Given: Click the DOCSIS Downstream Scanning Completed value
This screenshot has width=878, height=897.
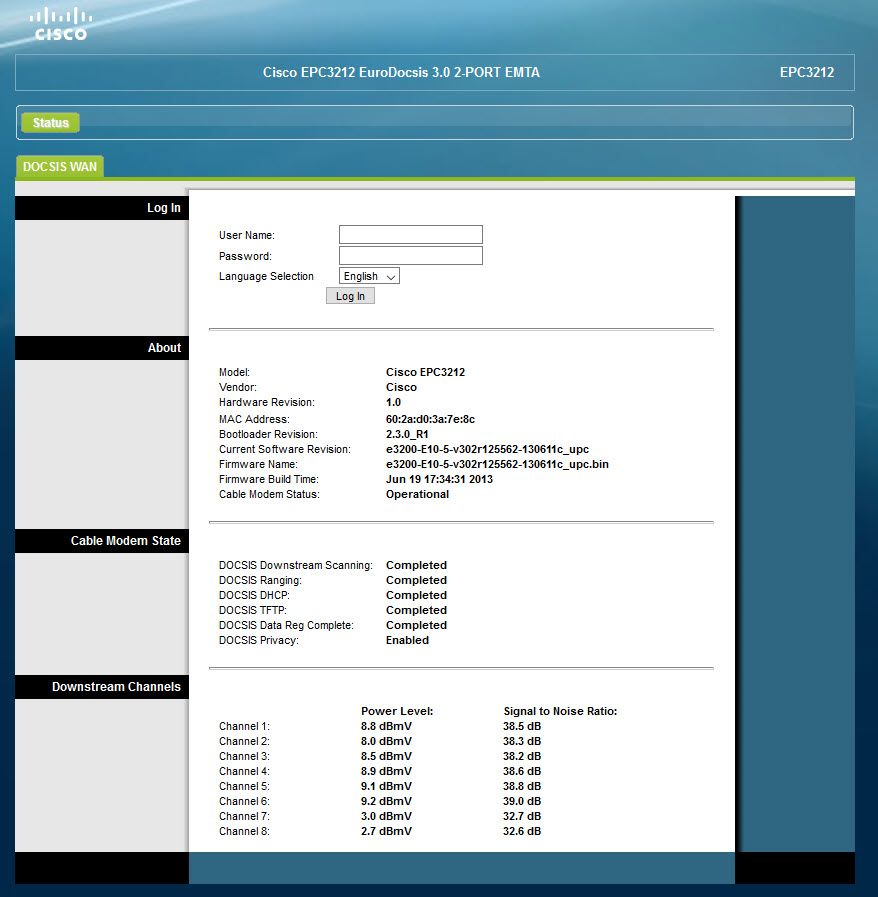Looking at the screenshot, I should click(416, 565).
